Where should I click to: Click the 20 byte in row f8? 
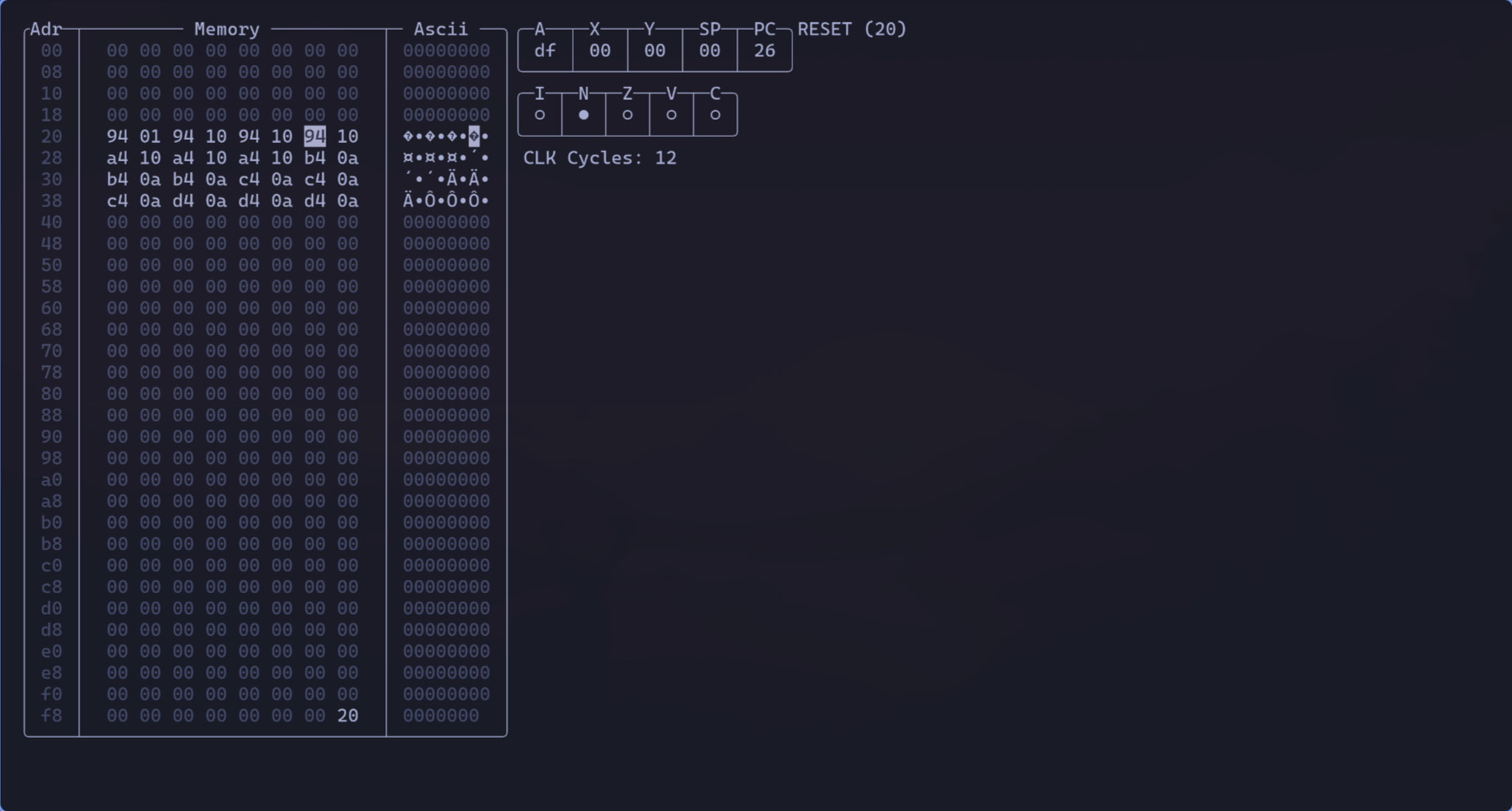coord(348,716)
